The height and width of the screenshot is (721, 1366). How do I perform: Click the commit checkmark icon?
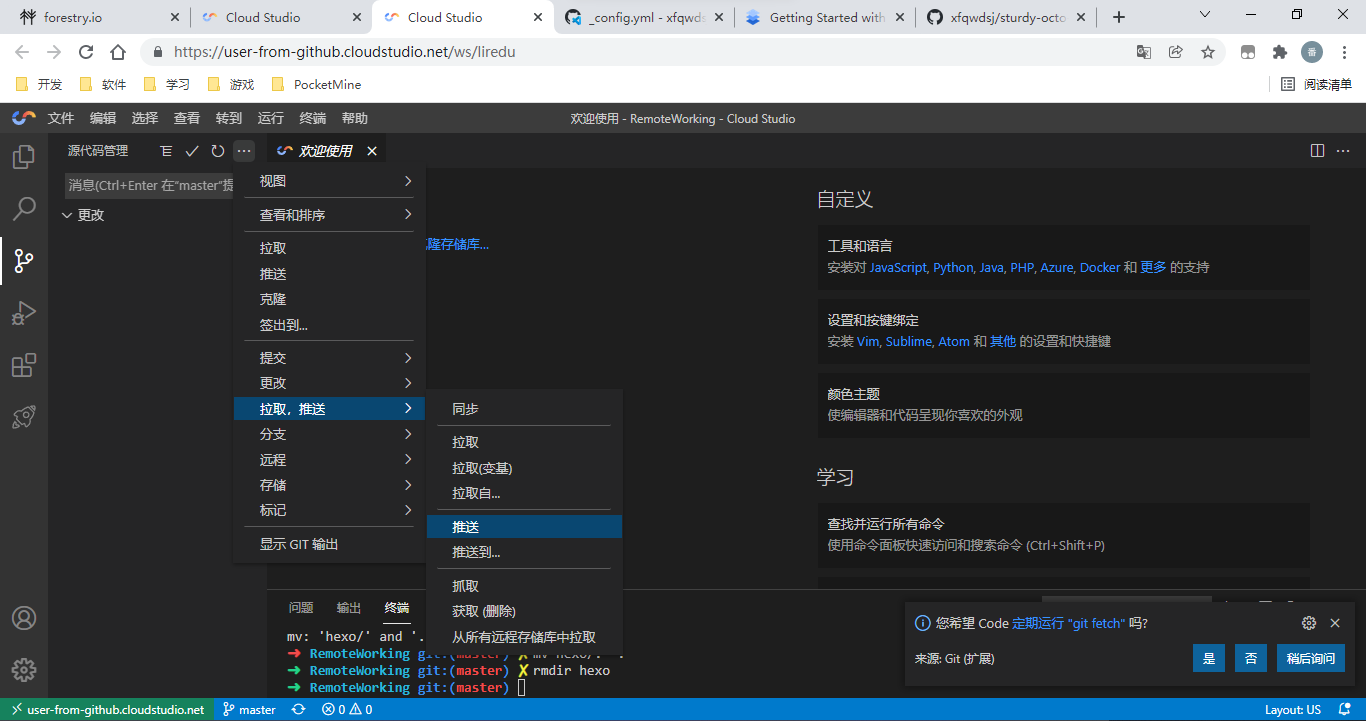(192, 151)
